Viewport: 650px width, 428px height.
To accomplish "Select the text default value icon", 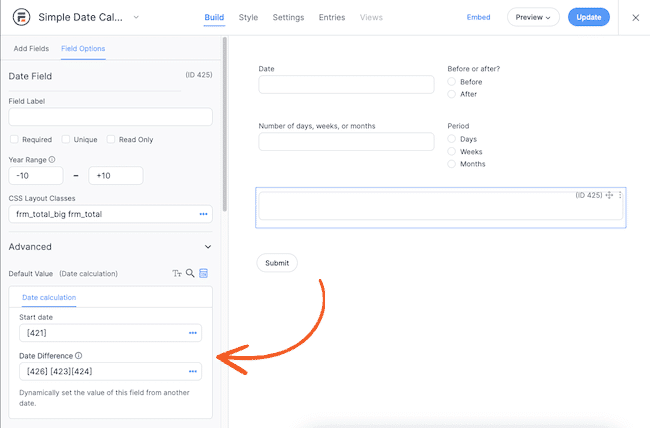I will tap(177, 273).
